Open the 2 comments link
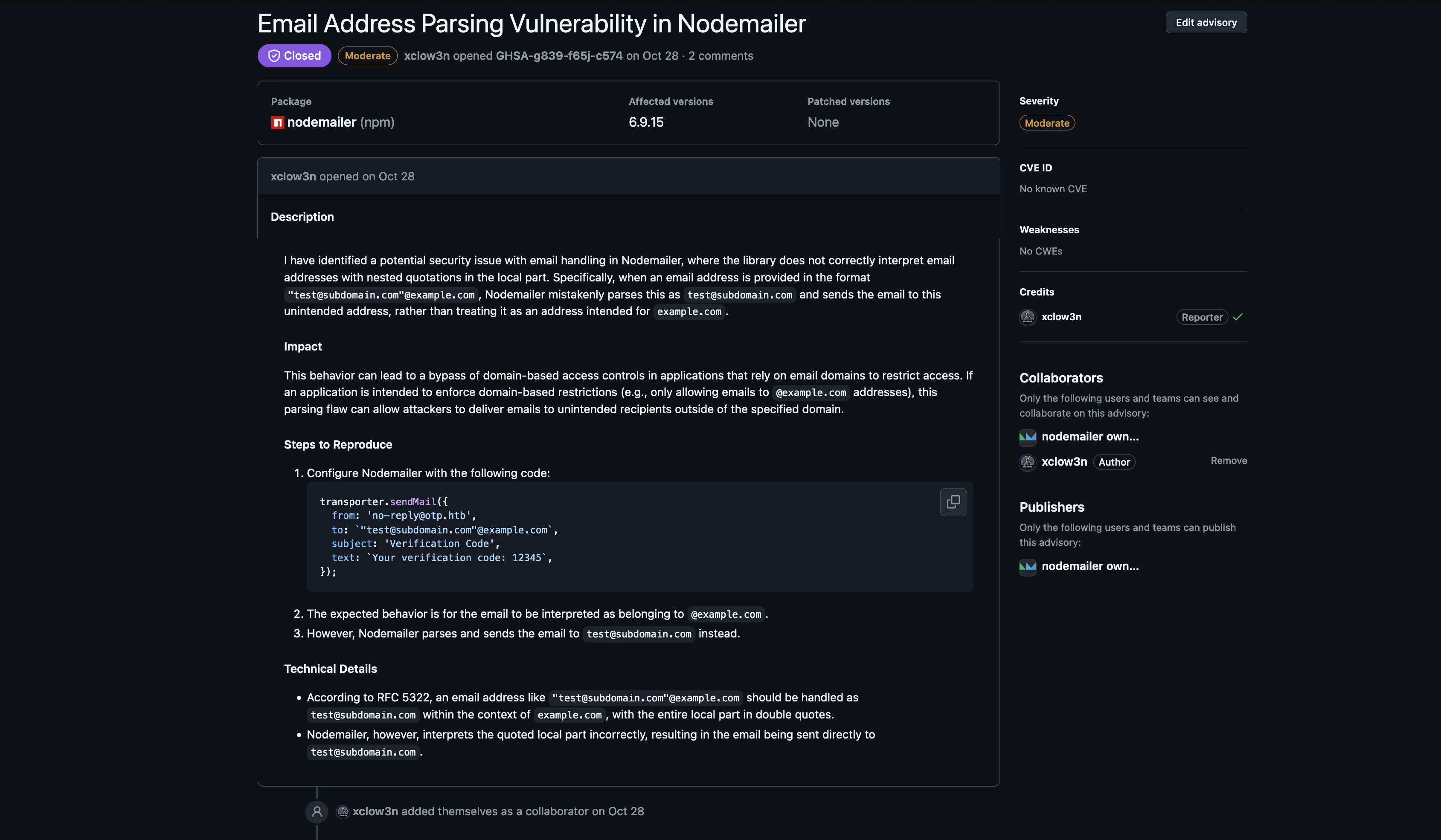 click(x=721, y=55)
